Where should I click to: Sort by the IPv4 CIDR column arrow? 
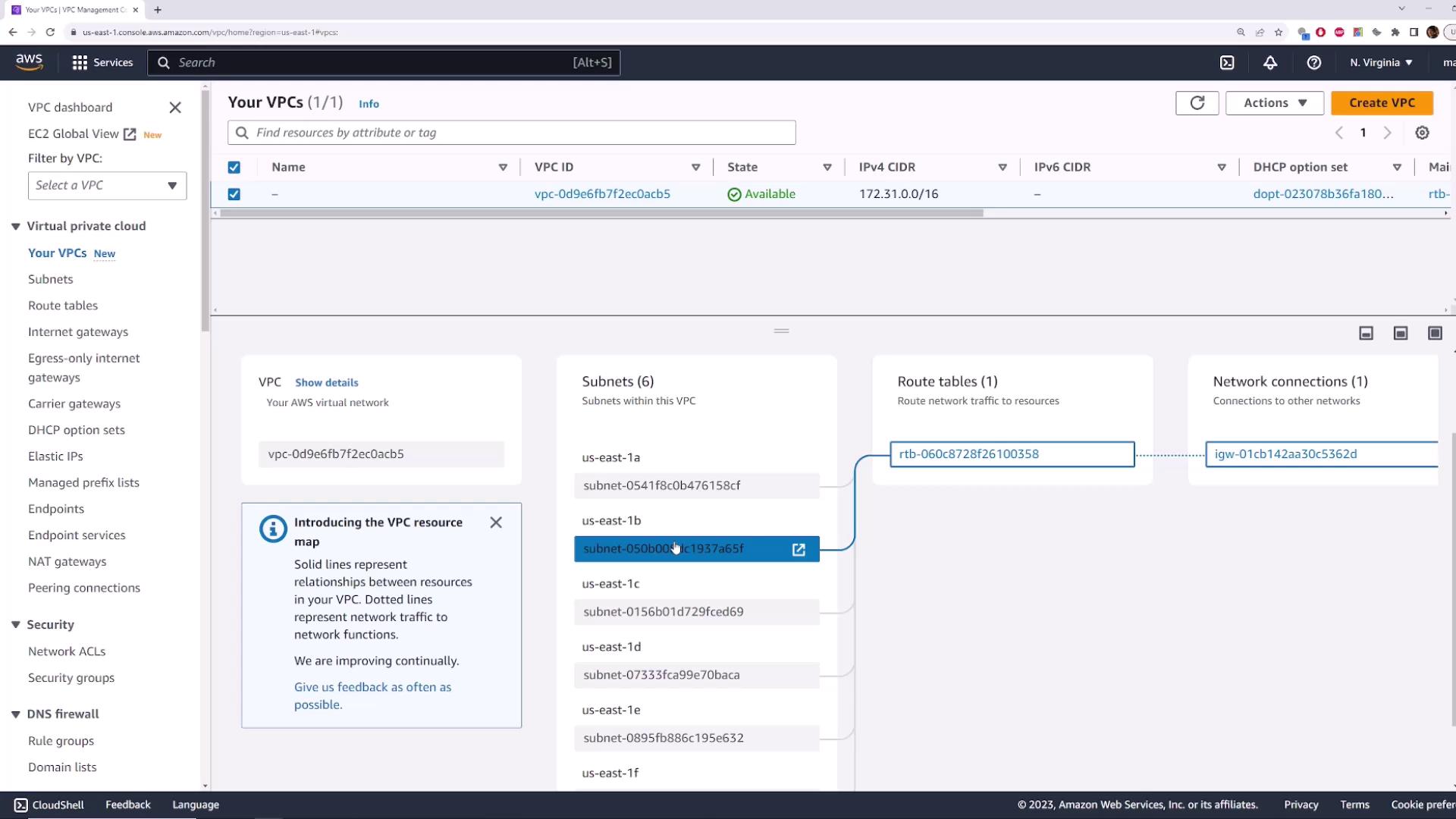tap(1003, 168)
